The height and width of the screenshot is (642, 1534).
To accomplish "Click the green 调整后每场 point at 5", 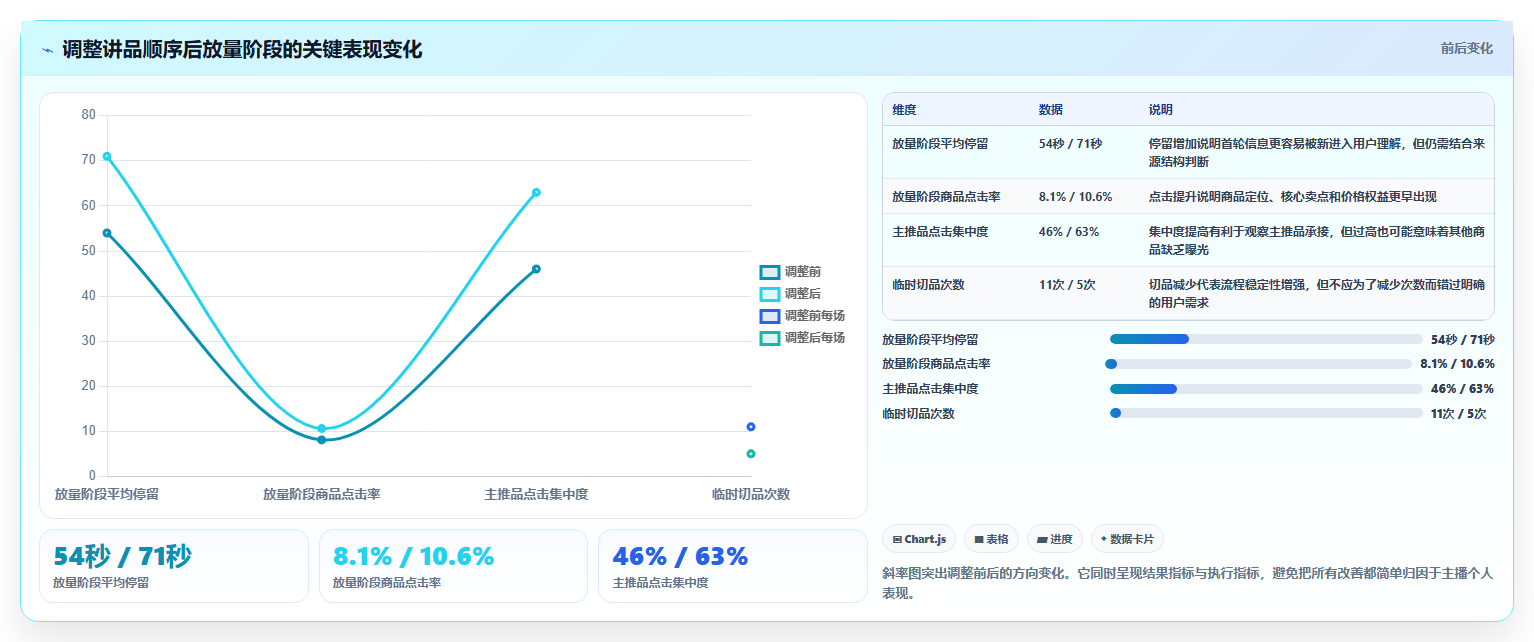I will point(751,454).
